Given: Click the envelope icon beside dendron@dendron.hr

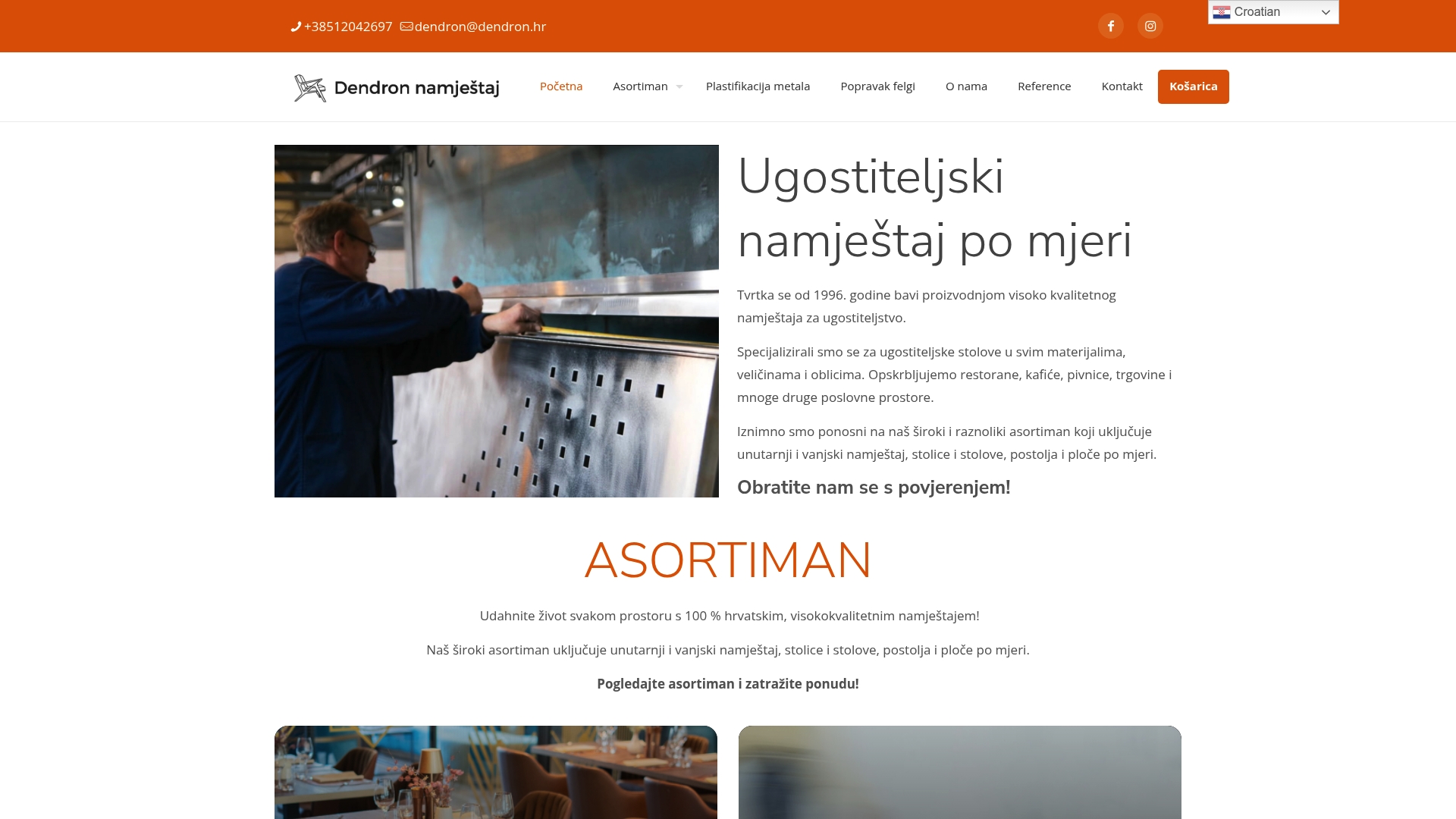Looking at the screenshot, I should coord(406,27).
